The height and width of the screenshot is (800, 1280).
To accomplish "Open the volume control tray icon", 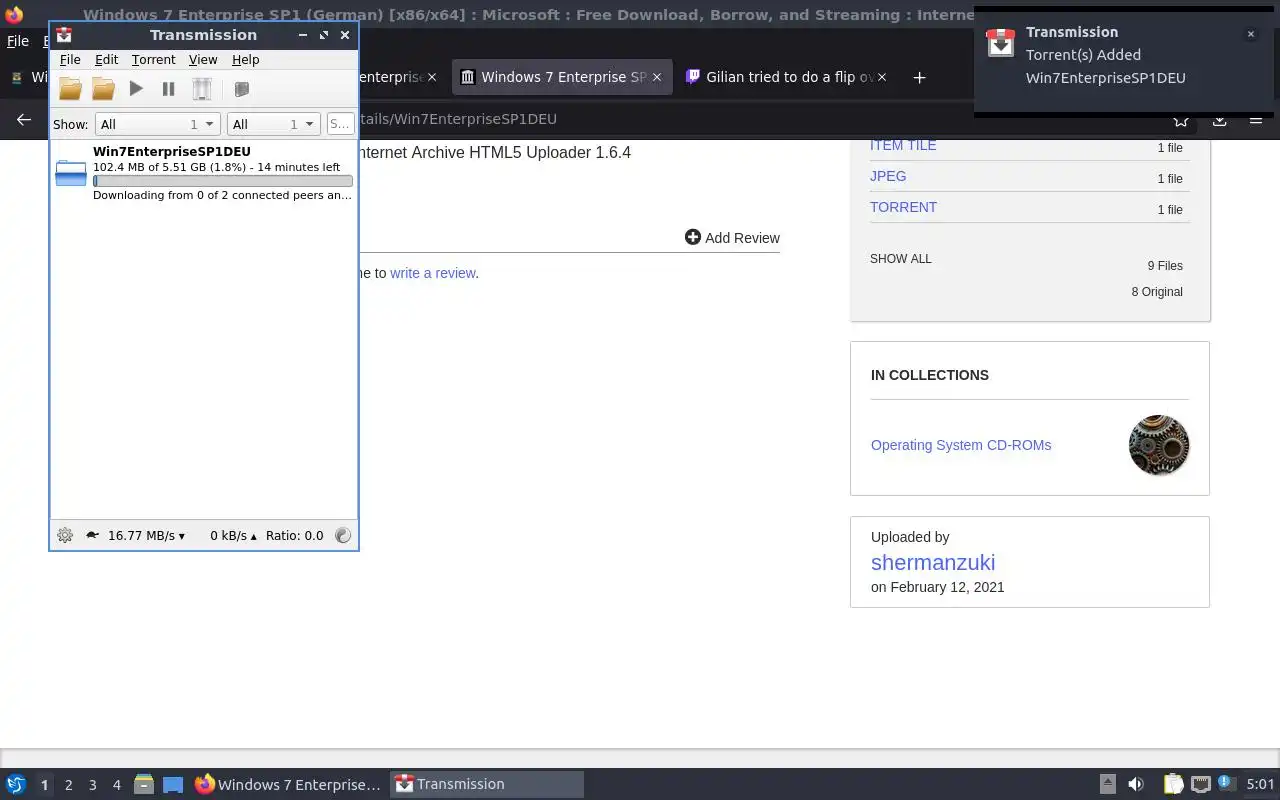I will coord(1135,784).
